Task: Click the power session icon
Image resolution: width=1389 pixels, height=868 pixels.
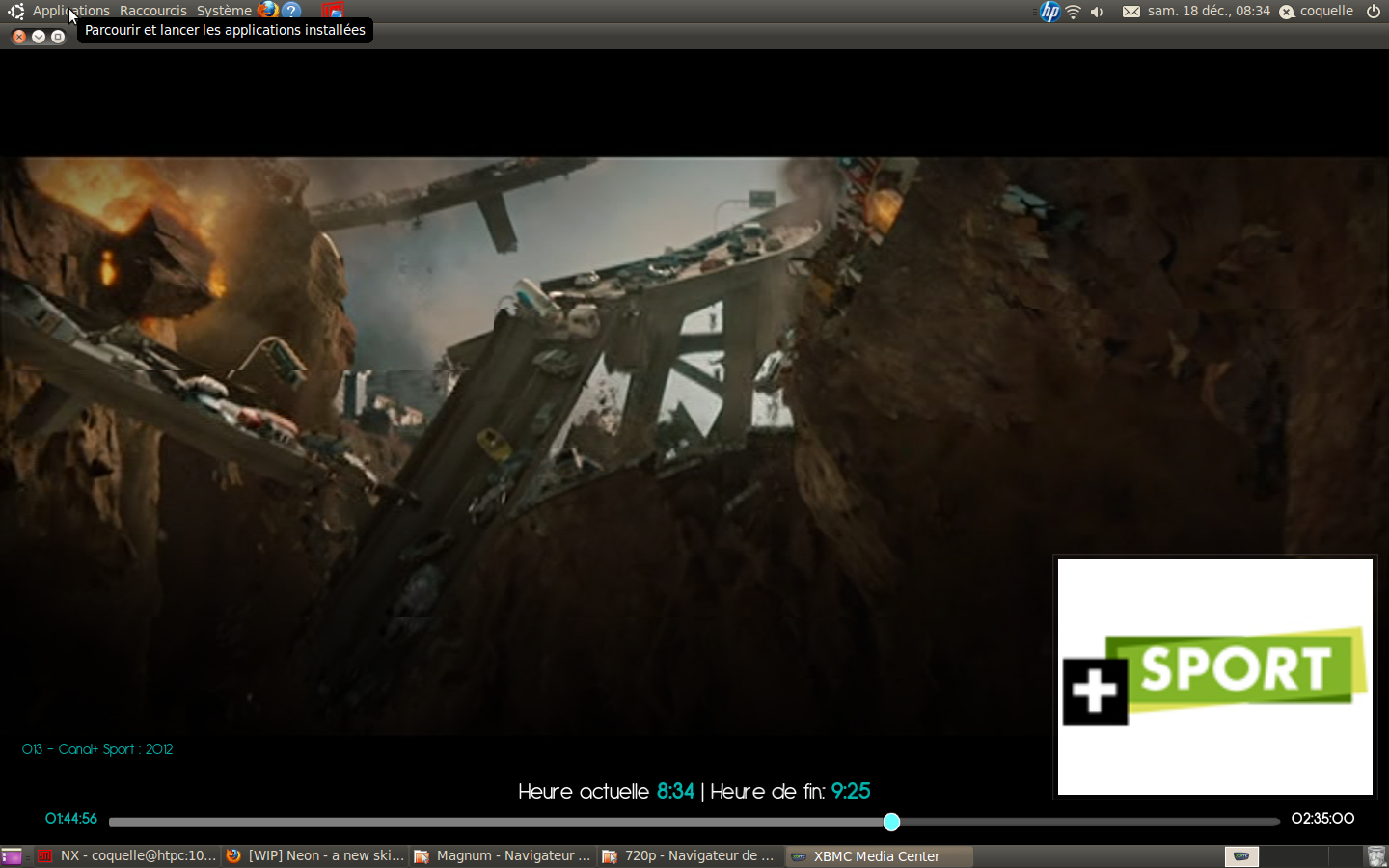Action: (x=1374, y=12)
